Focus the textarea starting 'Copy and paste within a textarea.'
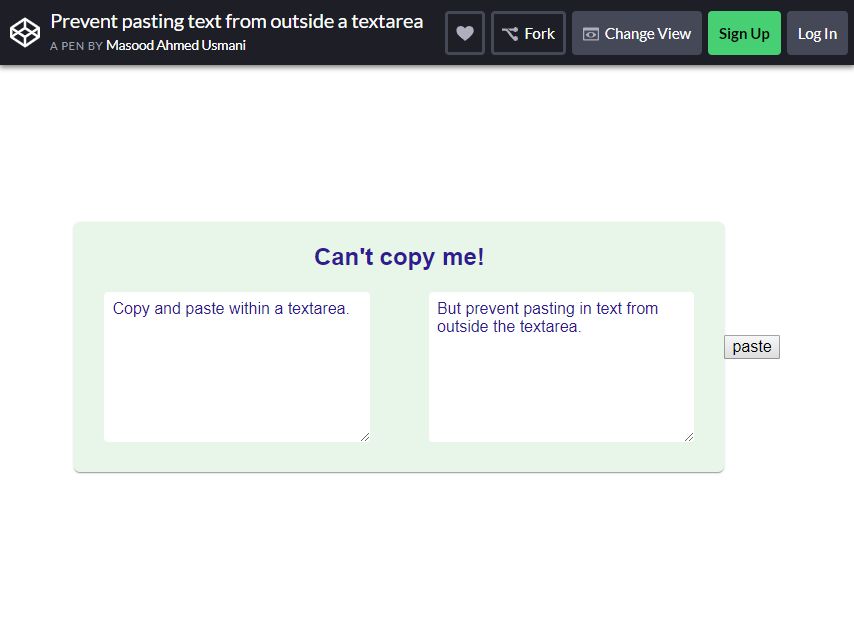This screenshot has height=628, width=854. click(x=237, y=367)
